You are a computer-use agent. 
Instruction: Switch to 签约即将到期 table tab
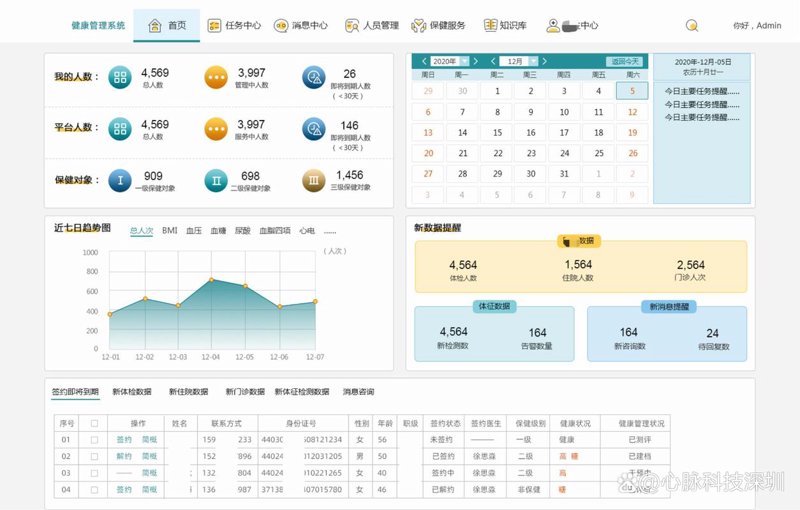click(75, 392)
